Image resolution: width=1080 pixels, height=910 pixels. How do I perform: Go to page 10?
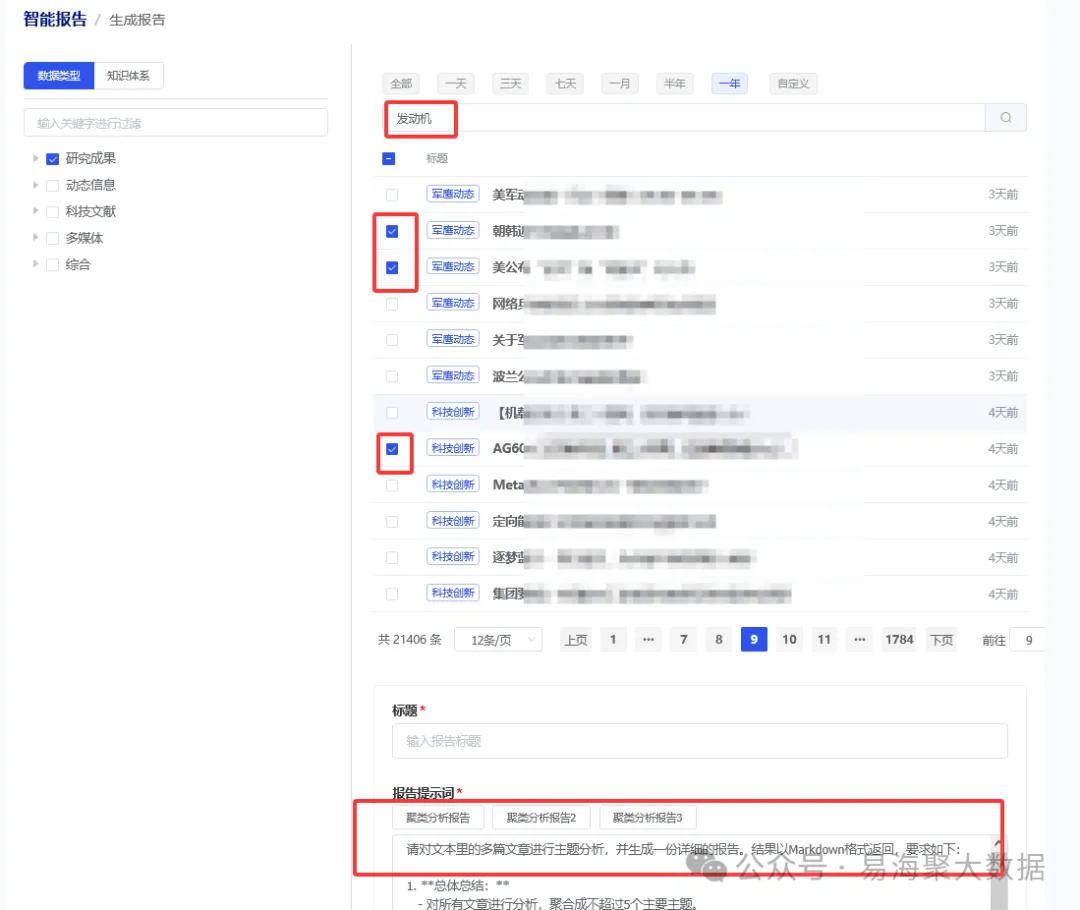789,640
